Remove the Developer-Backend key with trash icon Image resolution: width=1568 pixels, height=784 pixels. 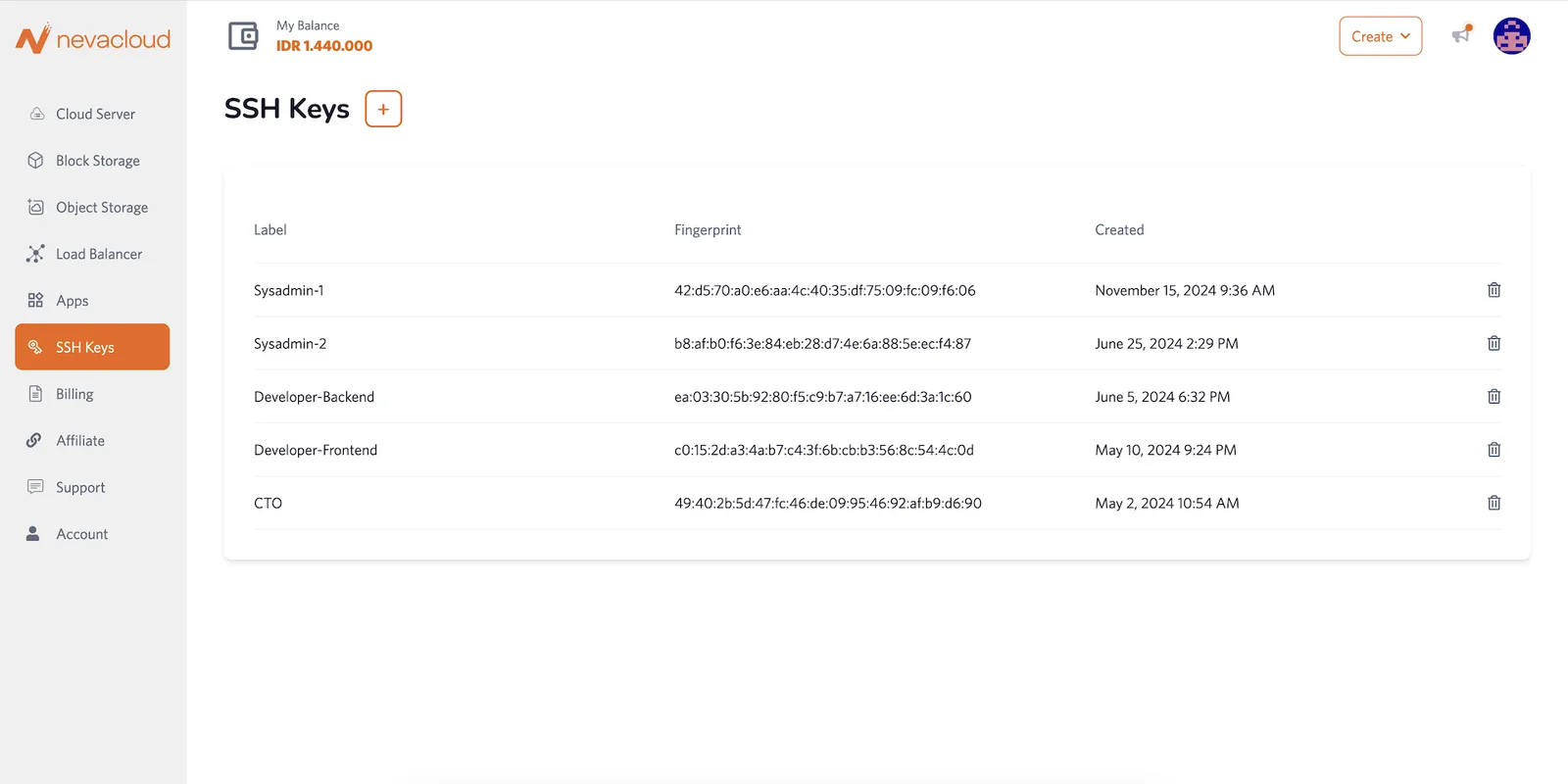[1494, 397]
